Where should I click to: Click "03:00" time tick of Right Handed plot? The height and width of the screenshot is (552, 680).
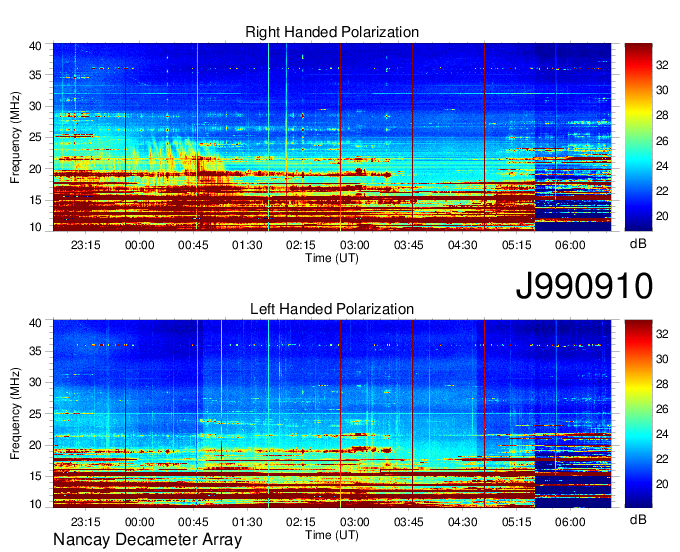tap(355, 245)
